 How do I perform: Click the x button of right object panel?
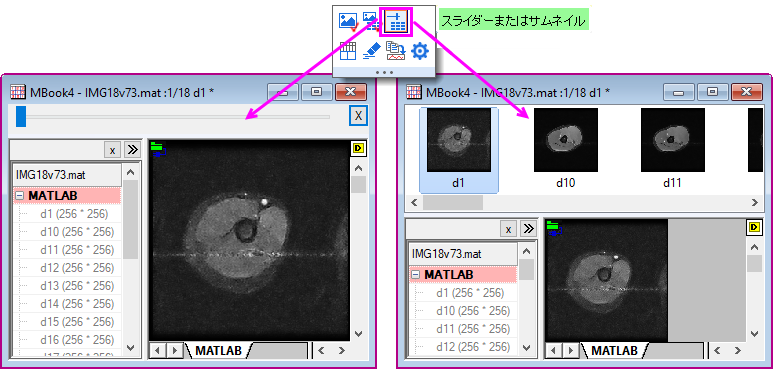coord(508,229)
